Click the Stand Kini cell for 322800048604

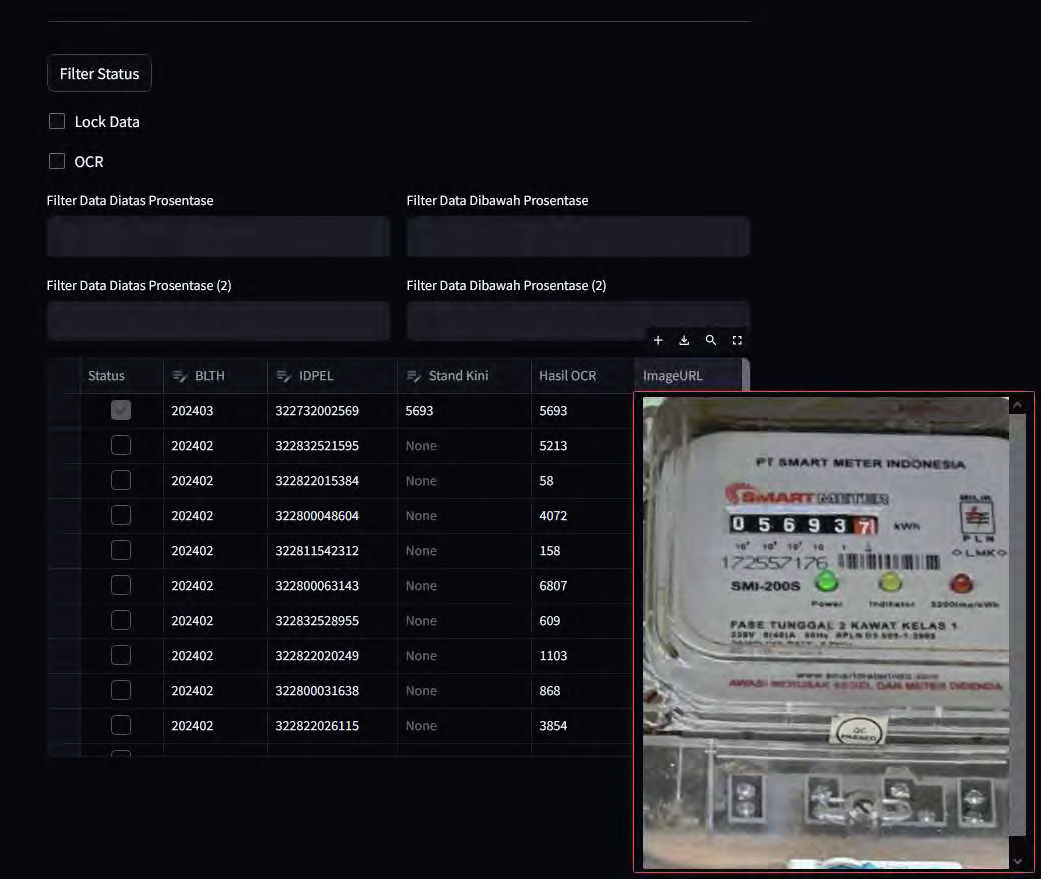coord(463,516)
